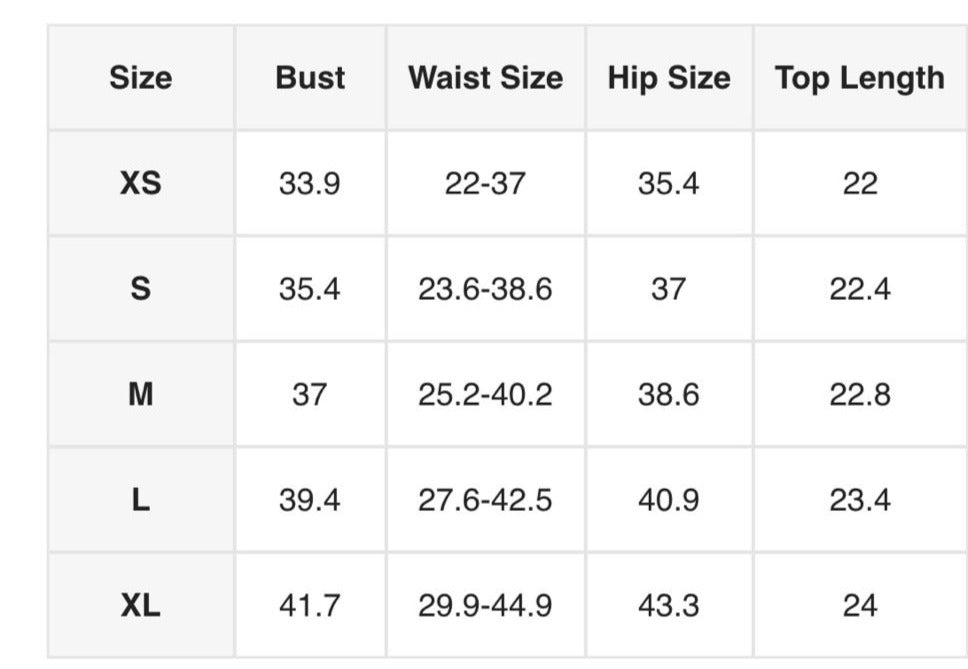
Task: Select waist range 29.9-44.9 cell
Action: pyautogui.click(x=485, y=606)
